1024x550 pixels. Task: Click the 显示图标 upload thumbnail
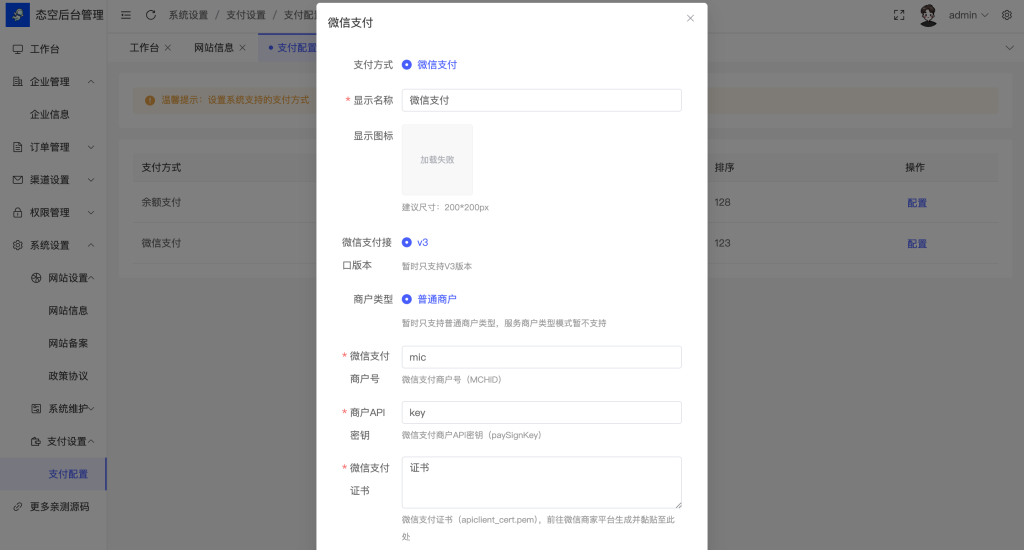(437, 159)
